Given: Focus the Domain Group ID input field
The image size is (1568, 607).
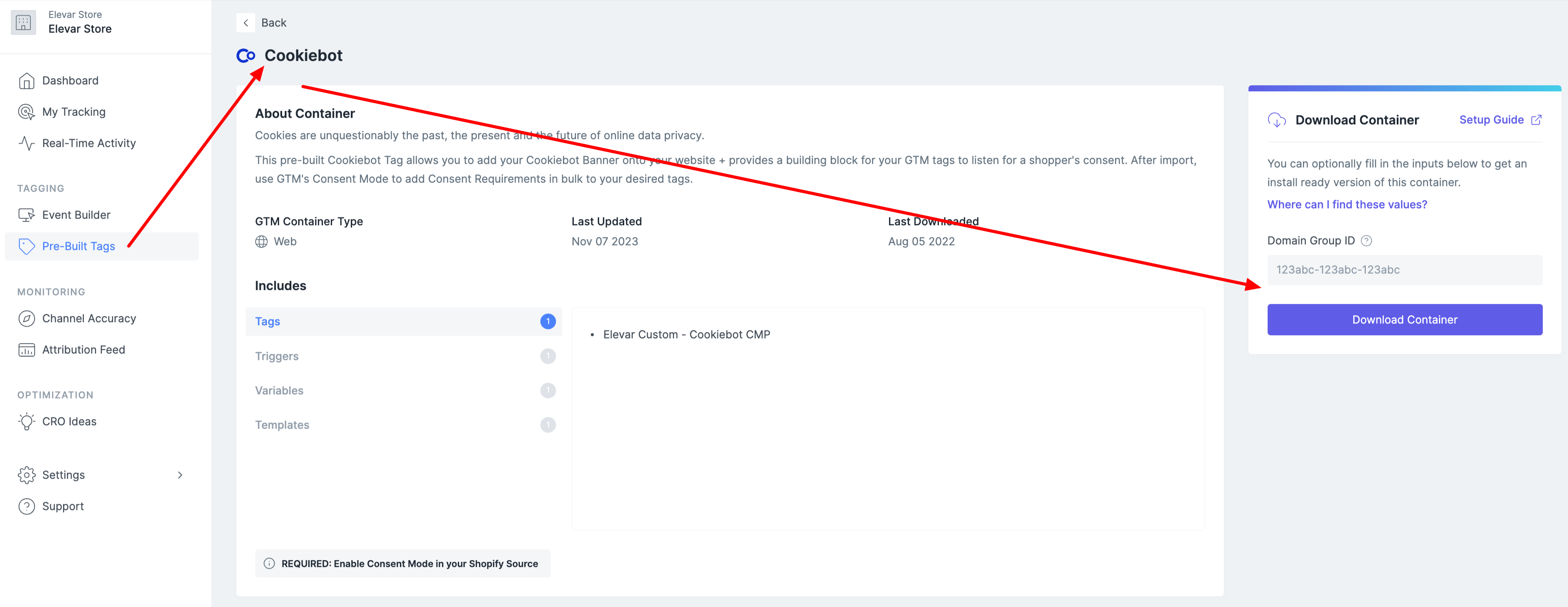Looking at the screenshot, I should click(x=1404, y=270).
